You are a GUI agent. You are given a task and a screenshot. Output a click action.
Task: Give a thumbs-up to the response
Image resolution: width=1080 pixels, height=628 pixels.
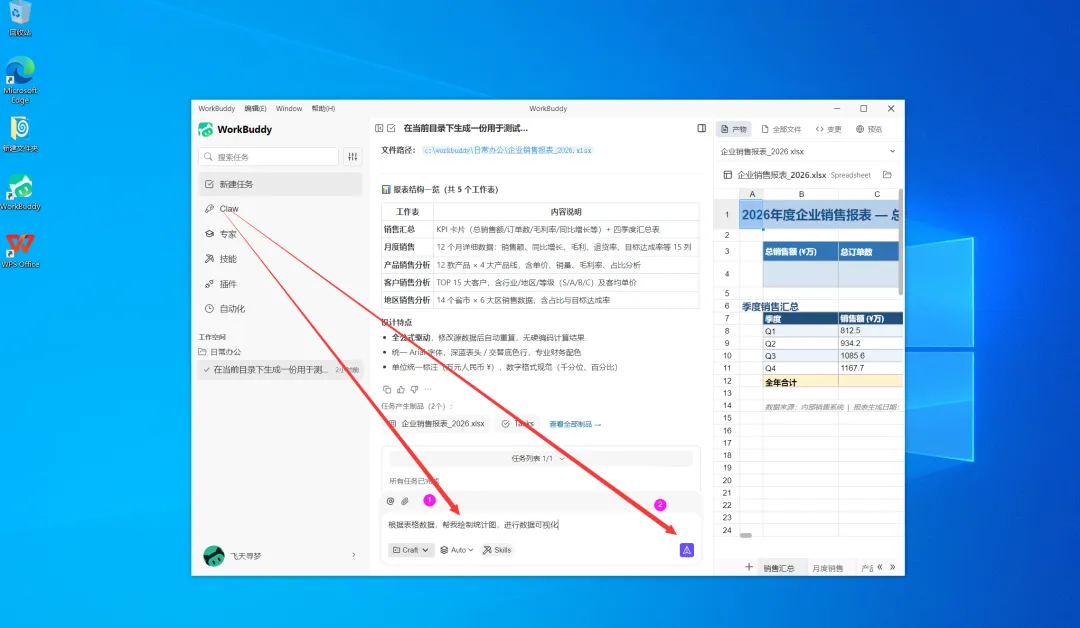(401, 389)
